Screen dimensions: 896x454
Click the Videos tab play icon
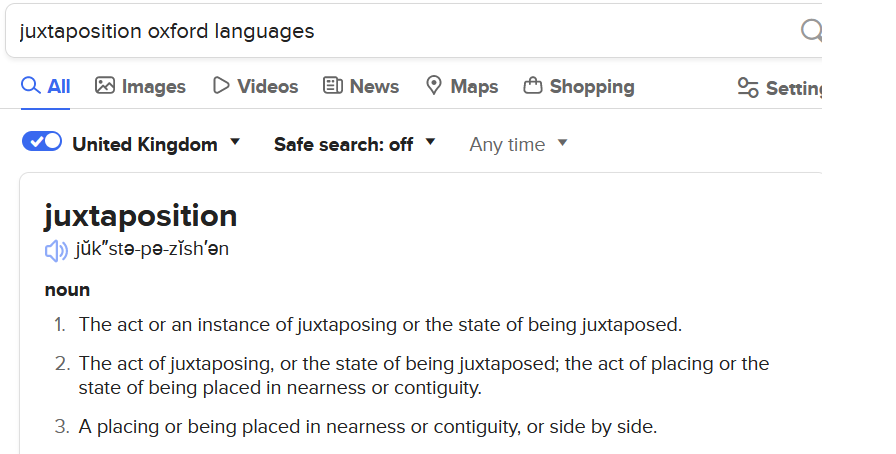click(x=221, y=86)
